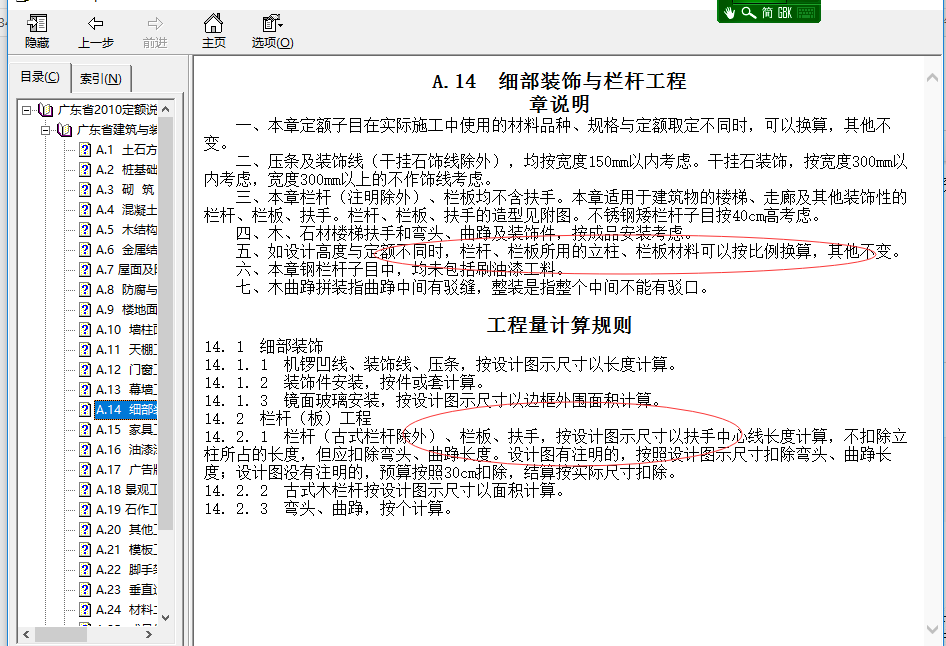Open topic A.9 楼地面
946x646 pixels.
(x=126, y=309)
